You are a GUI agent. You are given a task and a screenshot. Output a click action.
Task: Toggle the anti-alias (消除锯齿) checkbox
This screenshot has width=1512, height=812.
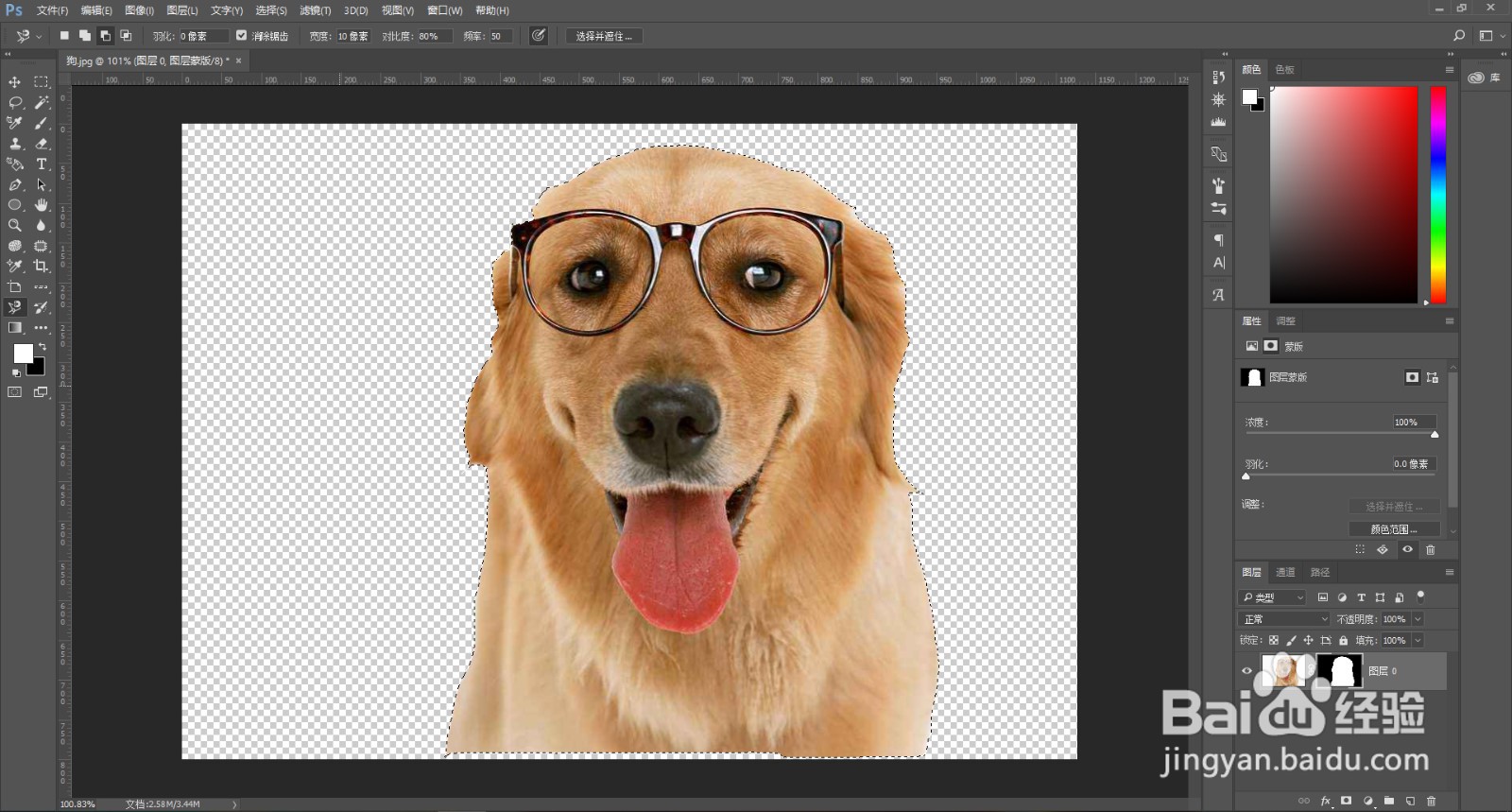(242, 36)
